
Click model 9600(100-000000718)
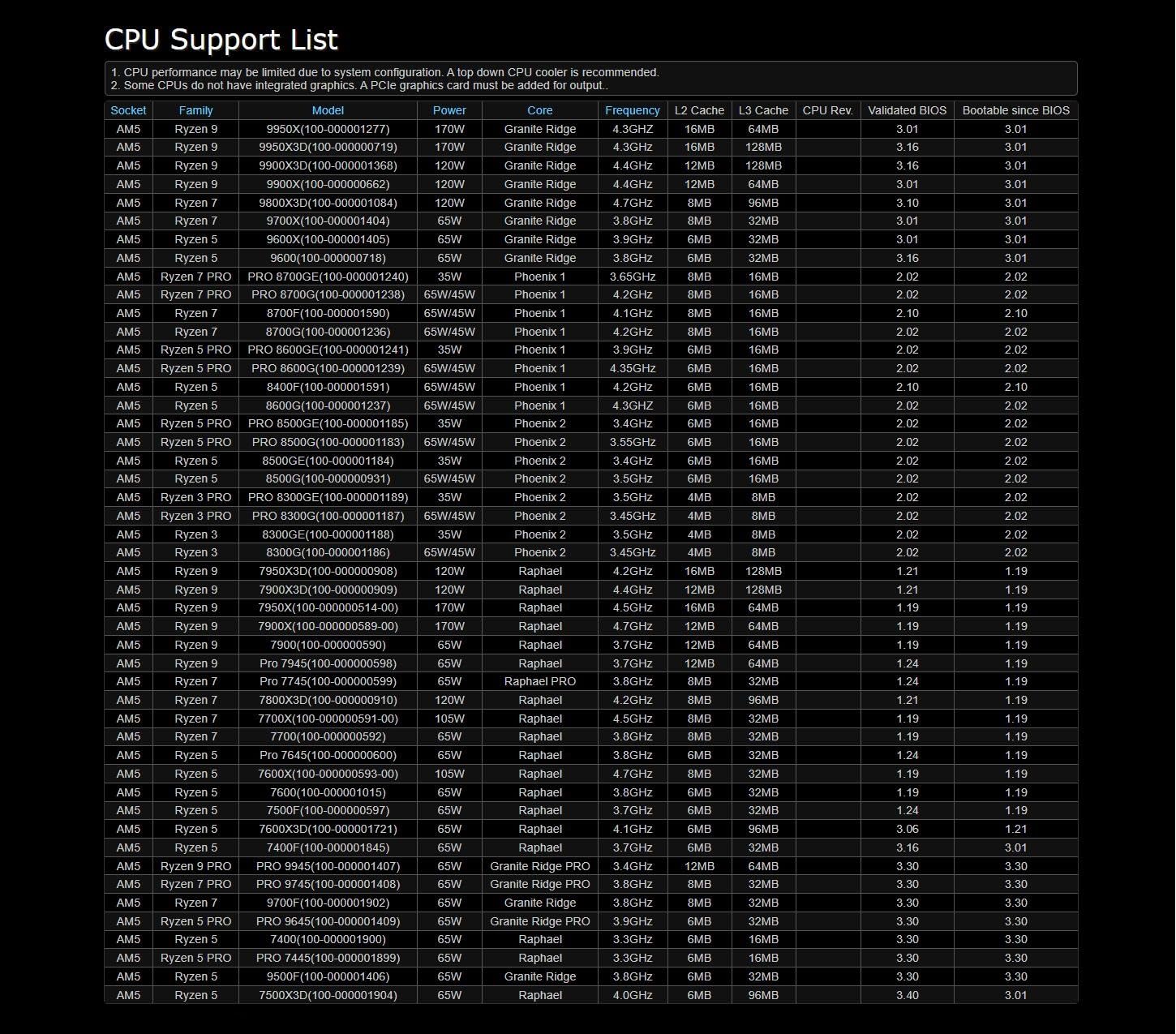point(328,258)
